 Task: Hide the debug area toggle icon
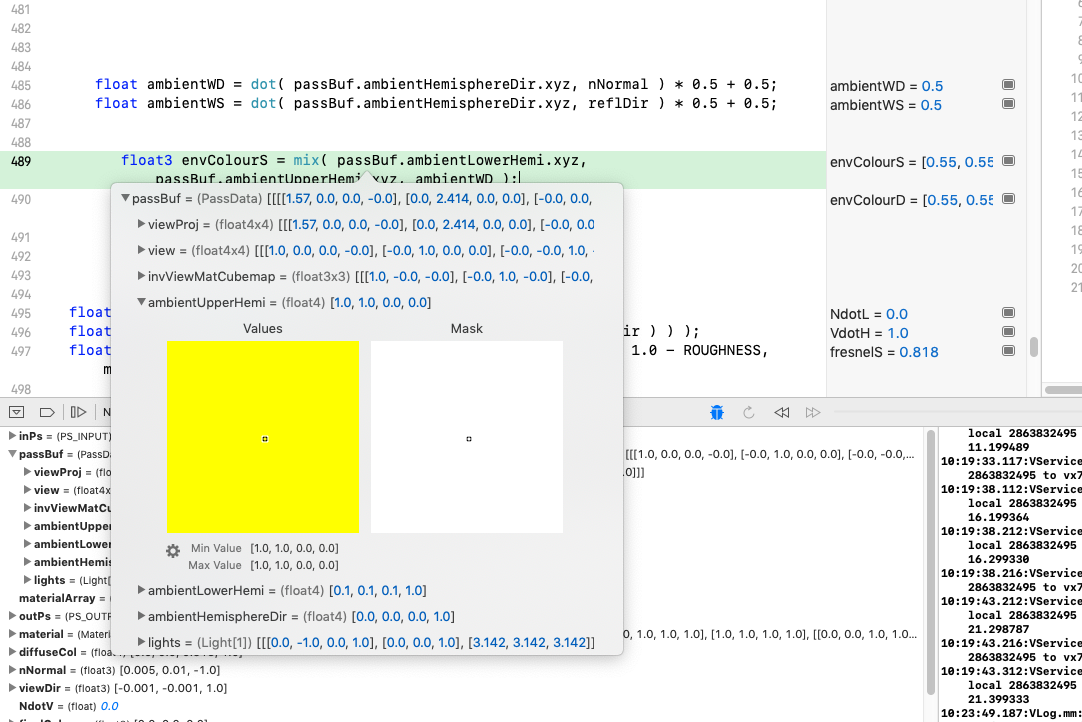click(x=17, y=412)
